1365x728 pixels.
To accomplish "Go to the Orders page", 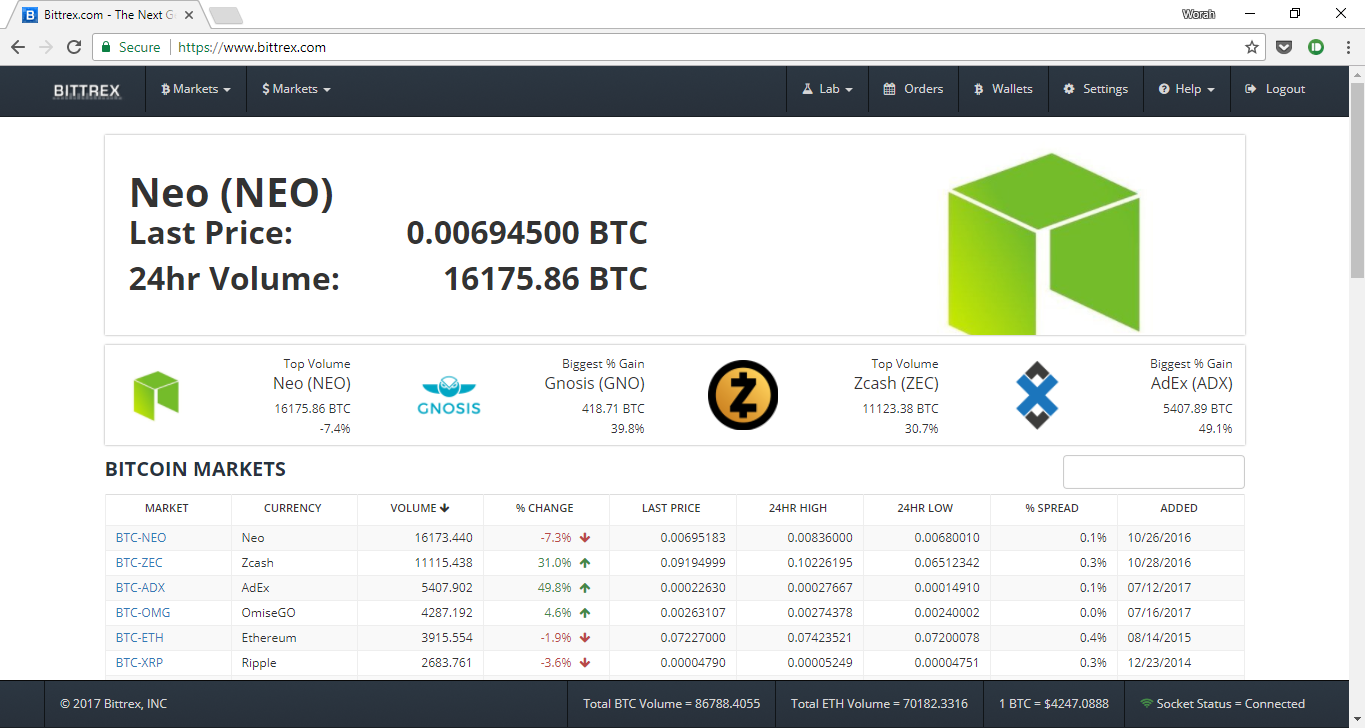I will (913, 90).
